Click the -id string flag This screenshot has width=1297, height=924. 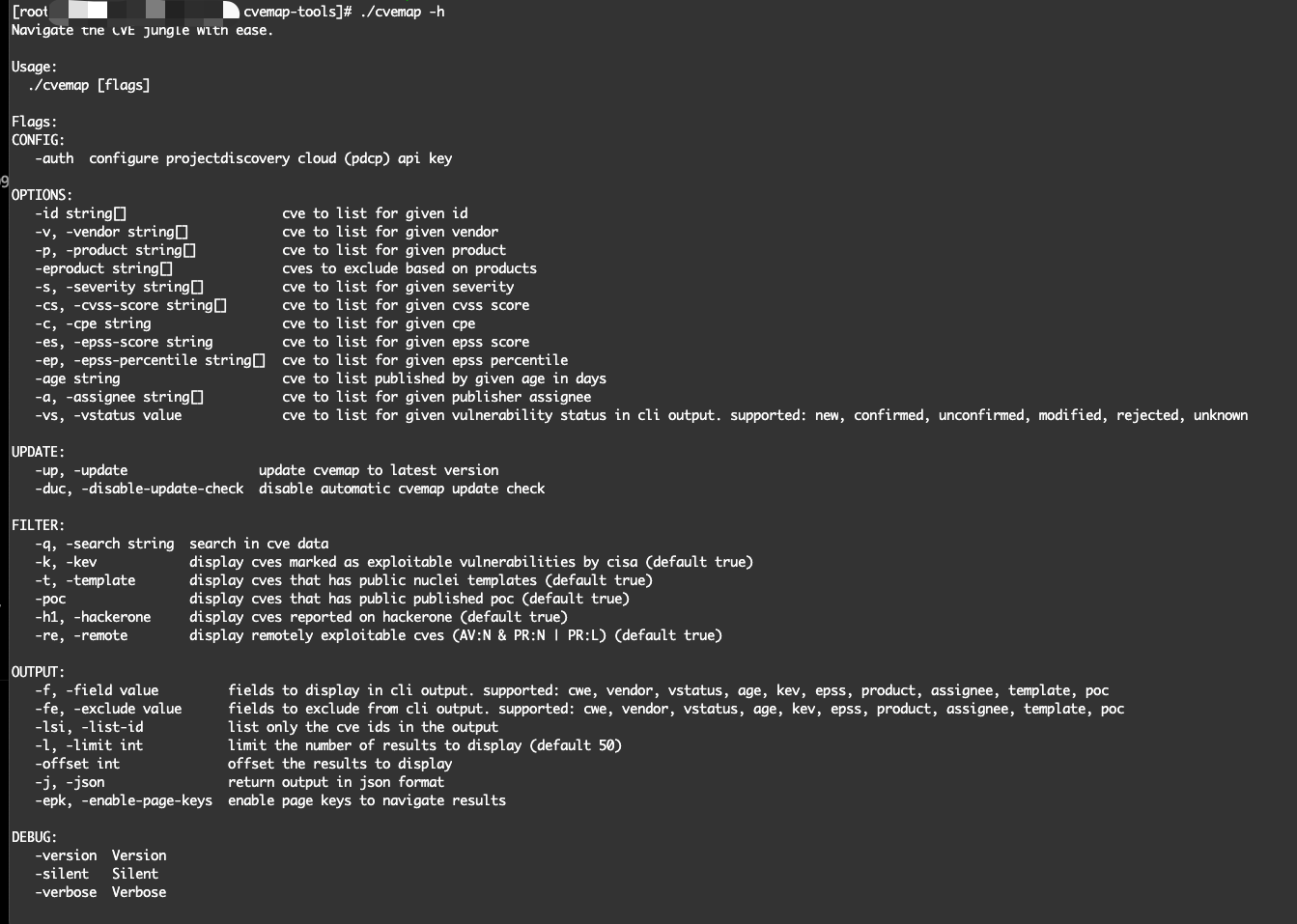tap(80, 213)
